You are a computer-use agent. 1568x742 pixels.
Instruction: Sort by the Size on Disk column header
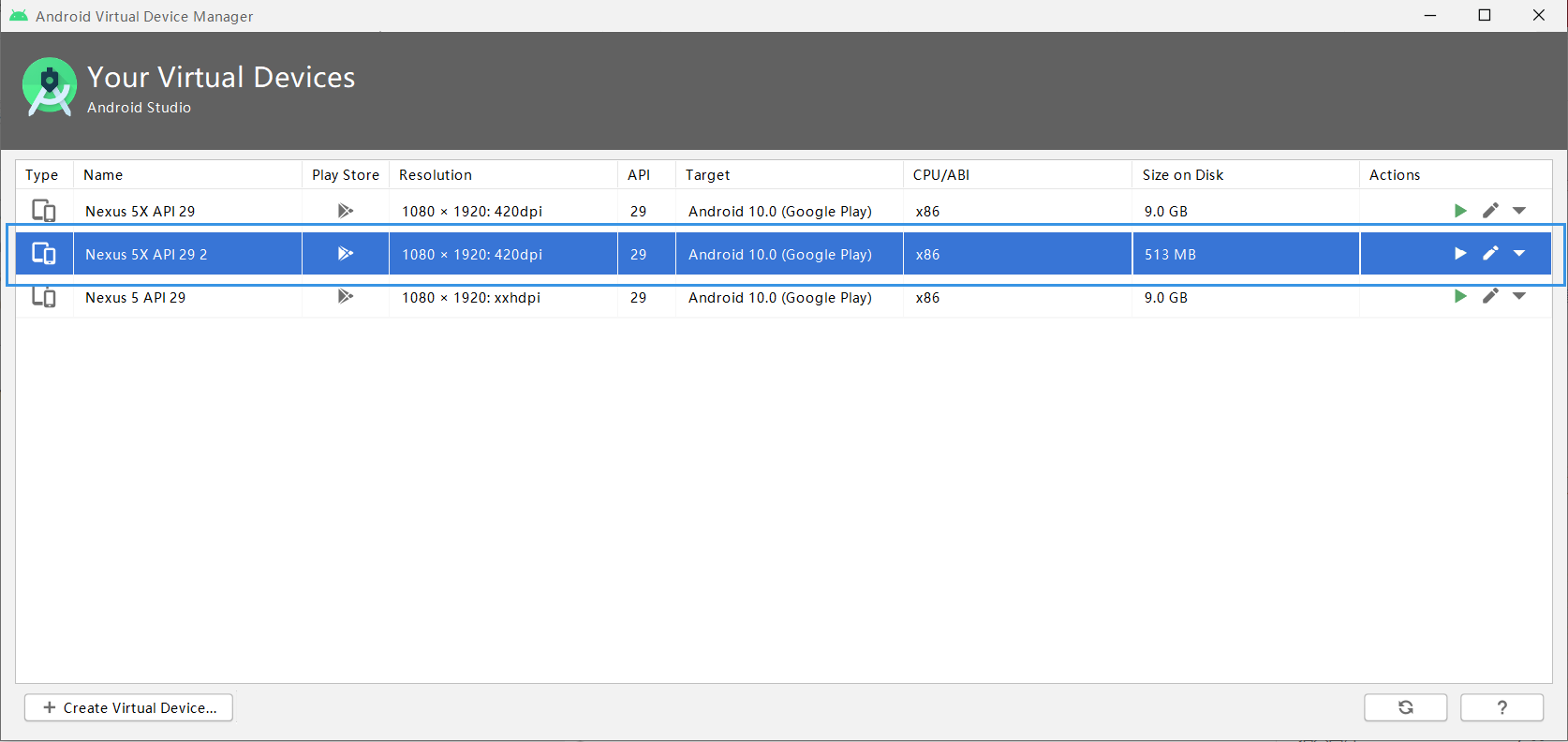coord(1246,175)
